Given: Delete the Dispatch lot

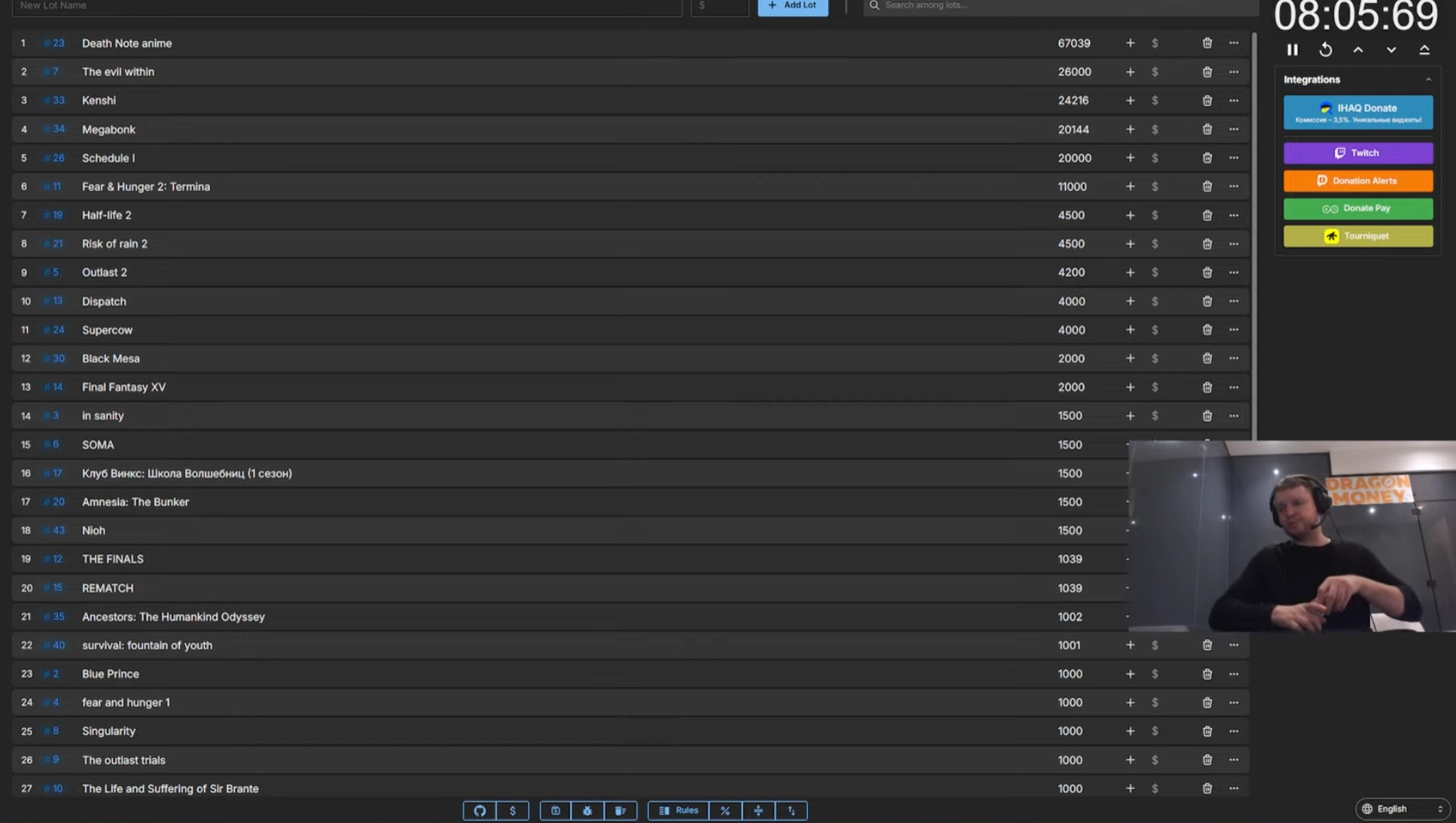Looking at the screenshot, I should (x=1207, y=301).
